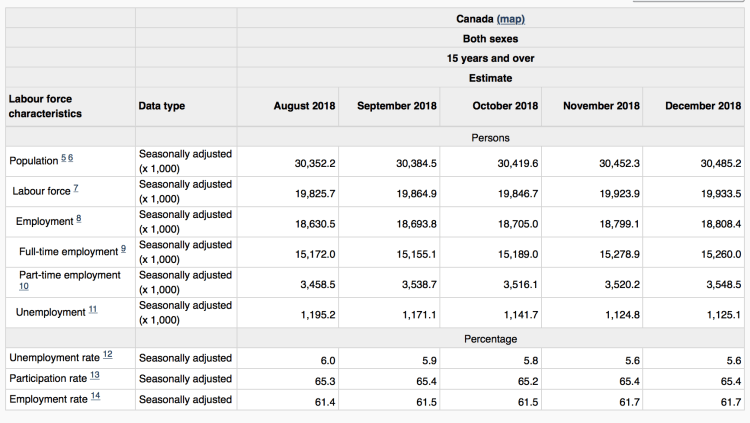Select the Labour force characteristics header
Image resolution: width=750 pixels, height=423 pixels.
(x=45, y=106)
